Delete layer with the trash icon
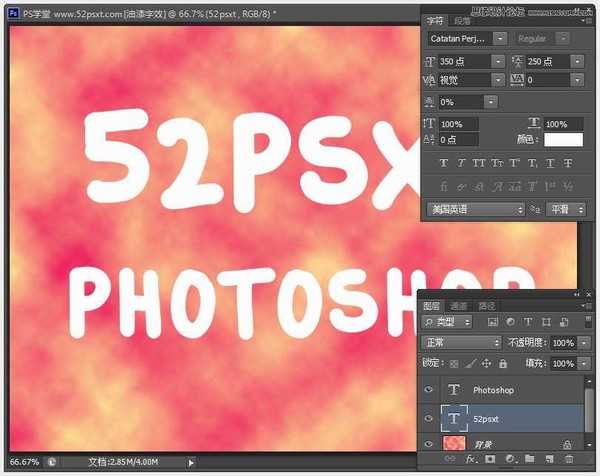The height and width of the screenshot is (476, 600). [570, 458]
